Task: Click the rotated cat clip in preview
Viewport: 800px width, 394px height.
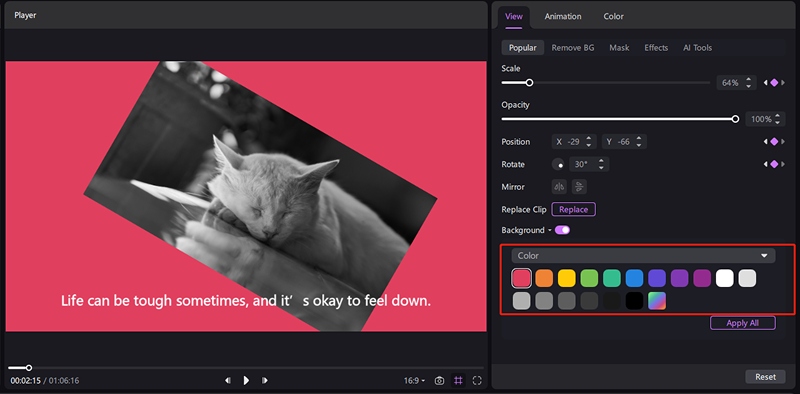Action: [x=260, y=196]
